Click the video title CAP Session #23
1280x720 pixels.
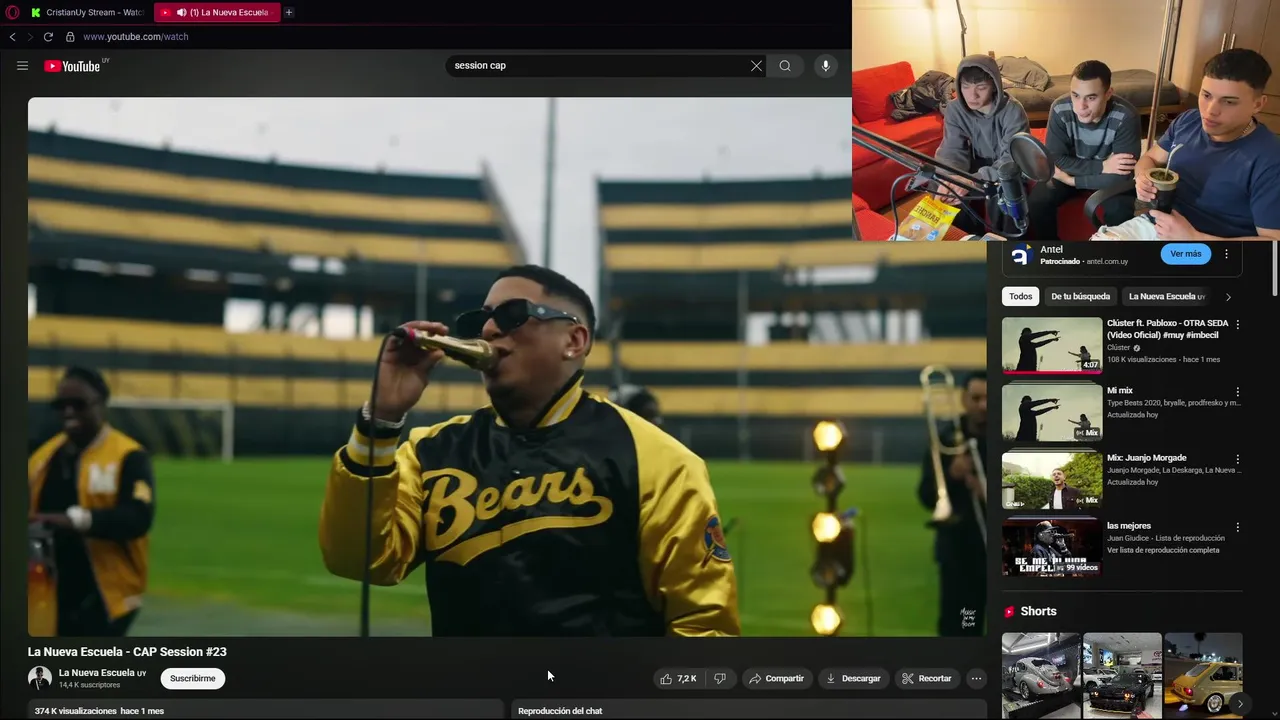point(127,652)
